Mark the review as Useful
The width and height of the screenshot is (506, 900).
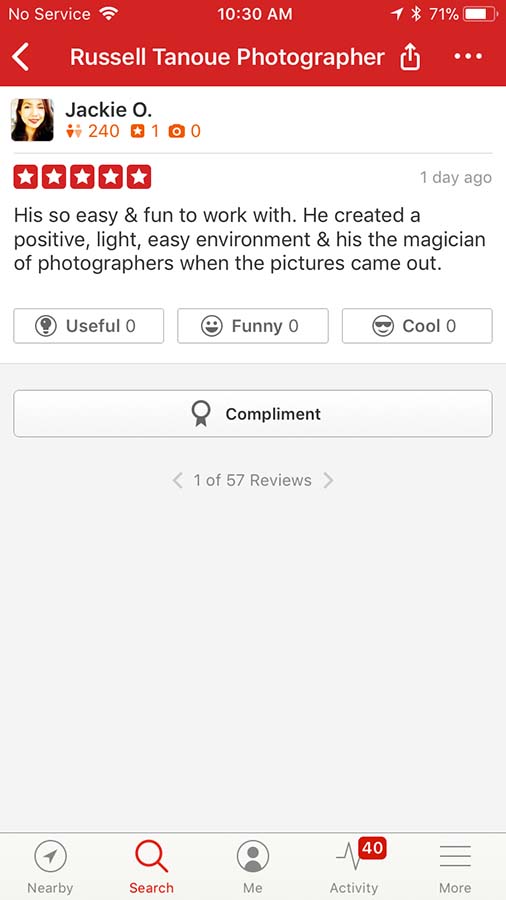89,326
